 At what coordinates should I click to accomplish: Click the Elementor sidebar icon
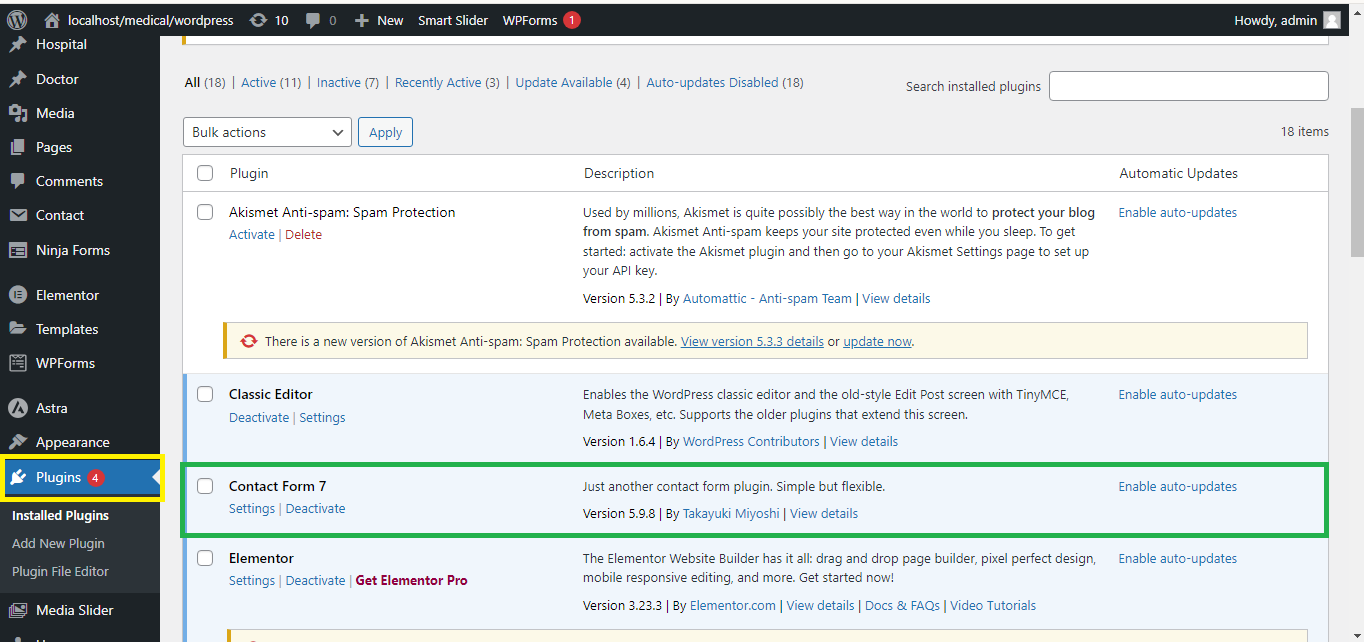(x=17, y=295)
